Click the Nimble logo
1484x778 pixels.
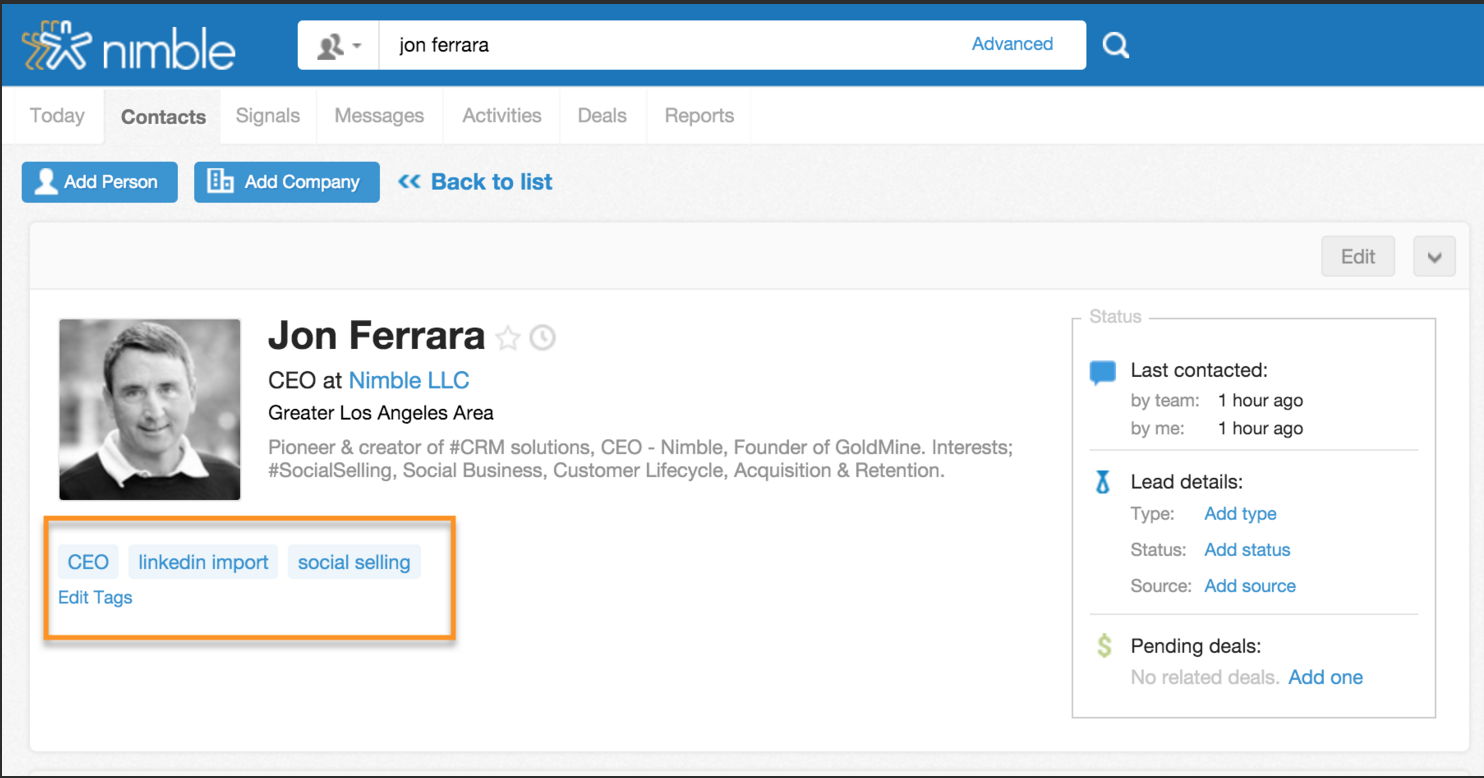(x=129, y=46)
